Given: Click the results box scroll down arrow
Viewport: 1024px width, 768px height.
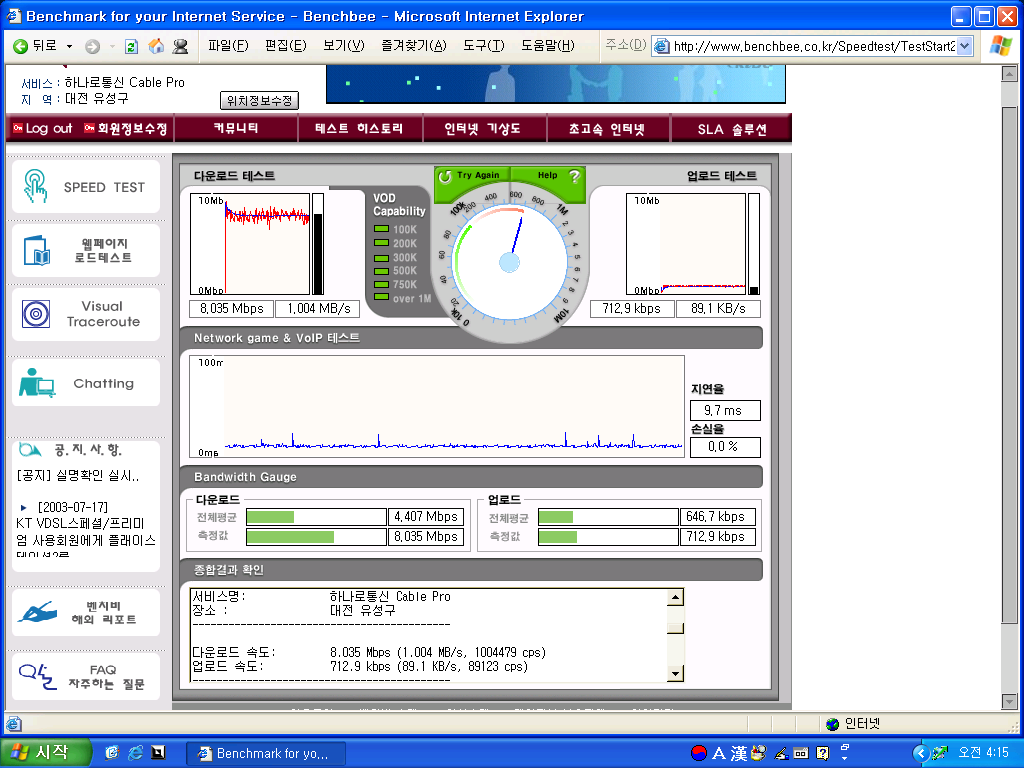Looking at the screenshot, I should [x=675, y=673].
